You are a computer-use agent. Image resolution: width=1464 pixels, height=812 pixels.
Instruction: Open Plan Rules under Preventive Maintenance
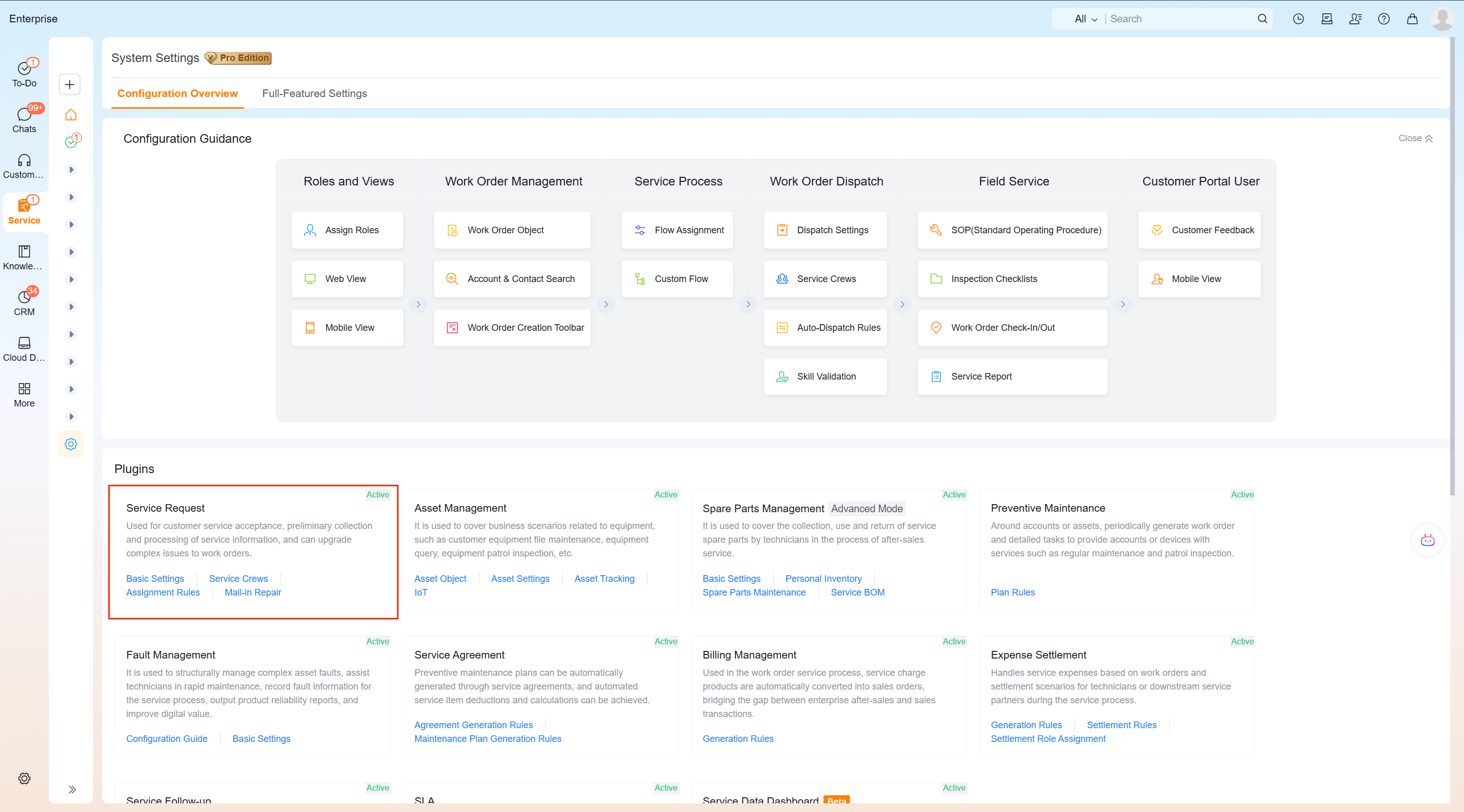[x=1012, y=592]
